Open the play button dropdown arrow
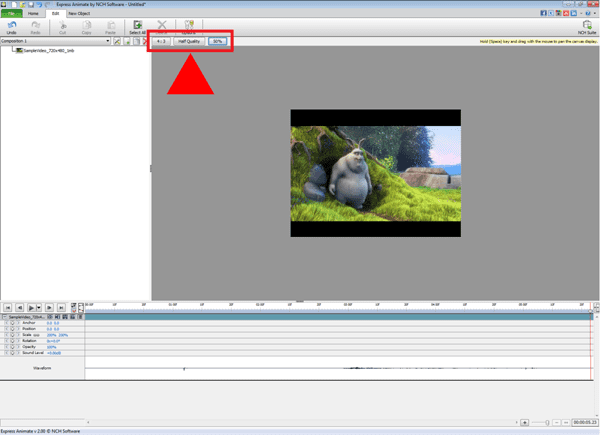This screenshot has height=435, width=600. coord(39,308)
